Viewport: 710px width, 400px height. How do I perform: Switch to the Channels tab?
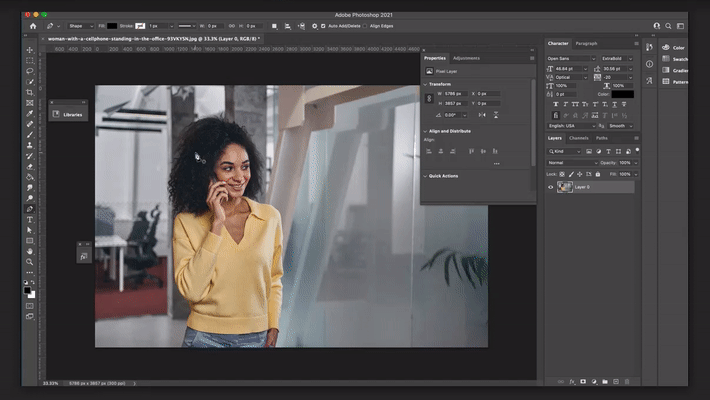pyautogui.click(x=579, y=138)
